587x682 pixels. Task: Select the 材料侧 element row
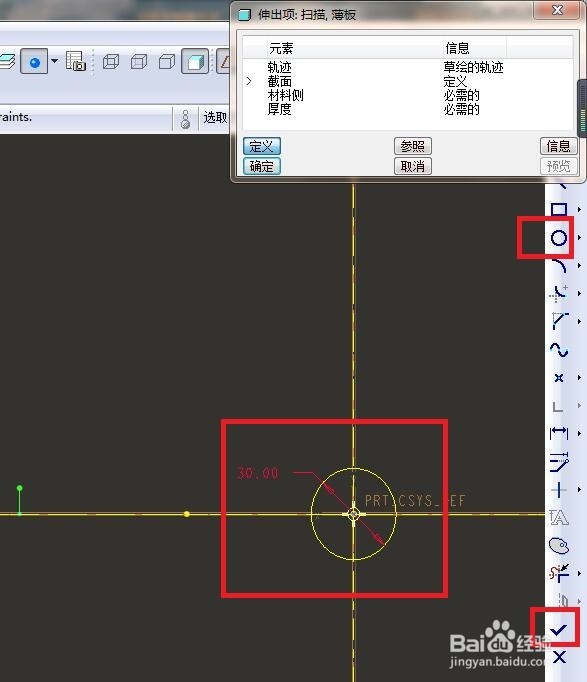pyautogui.click(x=407, y=95)
